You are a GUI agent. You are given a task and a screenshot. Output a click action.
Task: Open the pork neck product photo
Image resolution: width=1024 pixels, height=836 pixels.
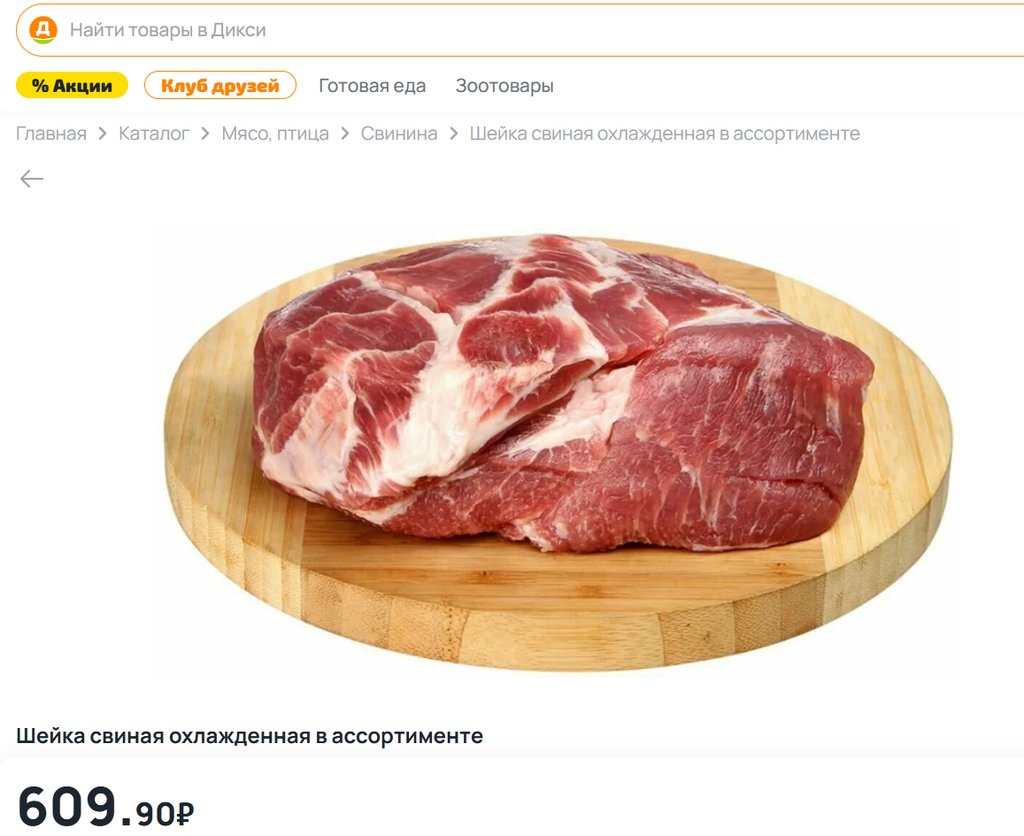[x=557, y=452]
